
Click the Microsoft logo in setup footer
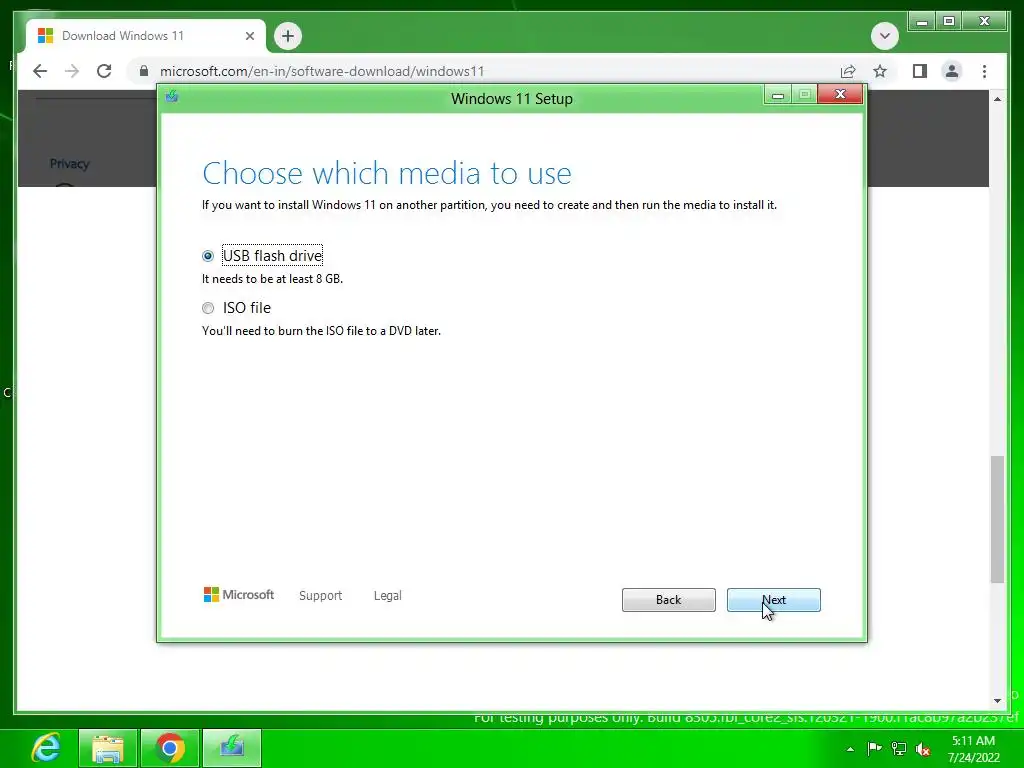(x=238, y=595)
